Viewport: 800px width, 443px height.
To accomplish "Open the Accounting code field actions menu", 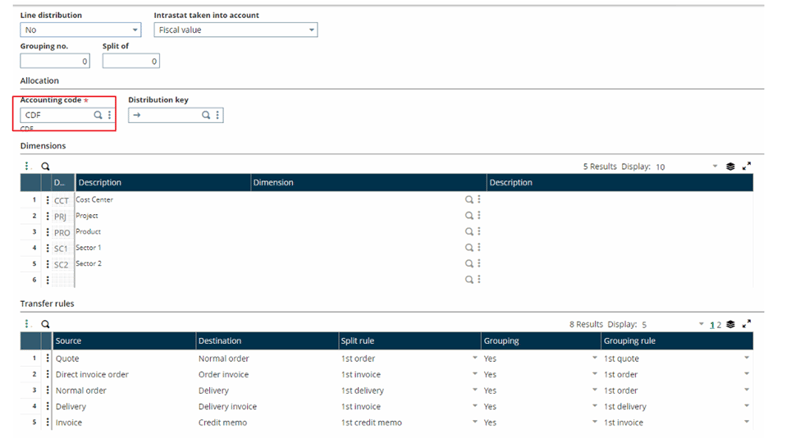I will pyautogui.click(x=109, y=115).
